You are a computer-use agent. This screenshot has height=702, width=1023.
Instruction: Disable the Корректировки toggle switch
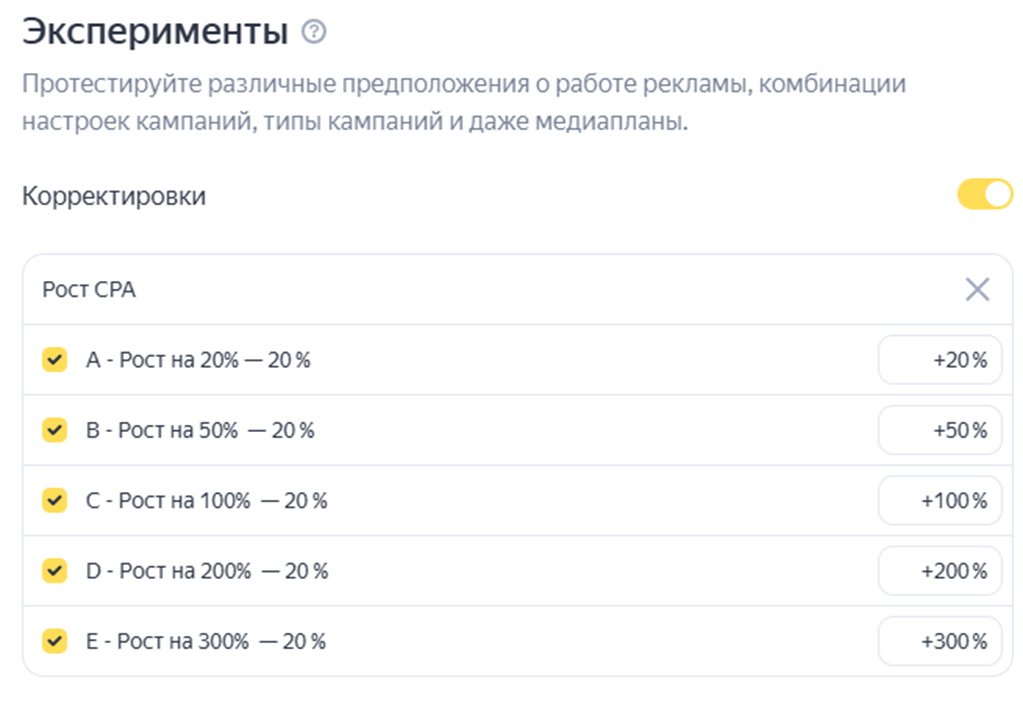click(x=985, y=195)
